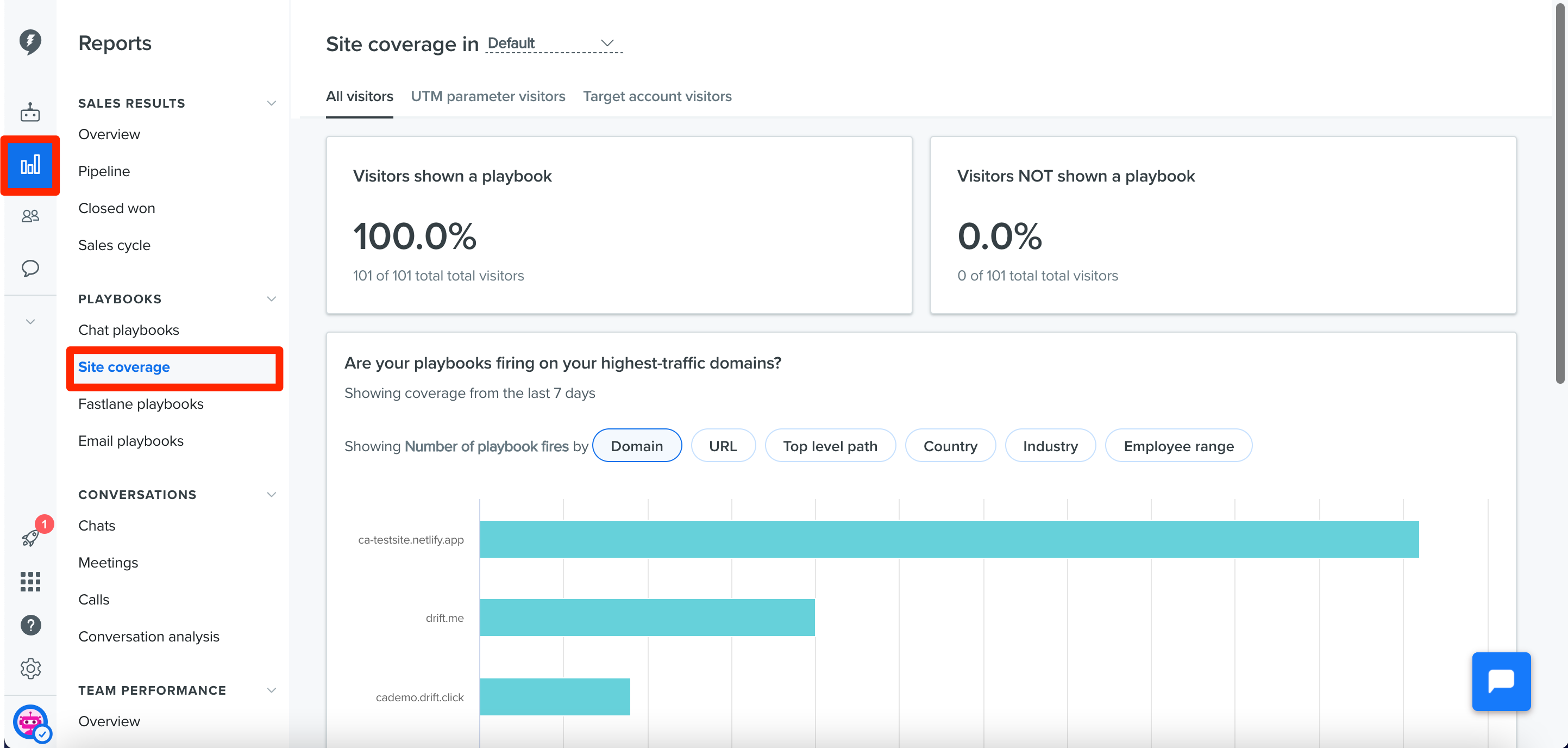Viewport: 1568px width, 748px height.
Task: Select the URL filter pill
Action: pos(723,446)
